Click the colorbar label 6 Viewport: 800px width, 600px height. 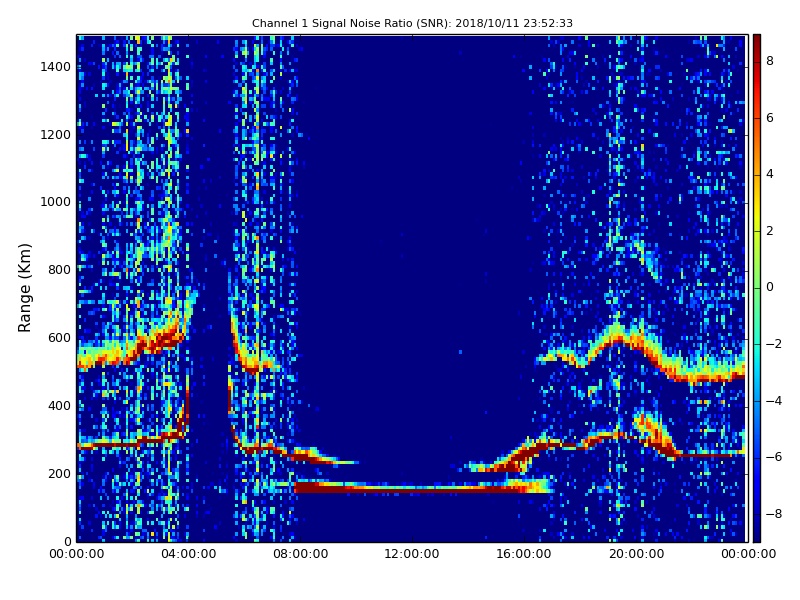(769, 118)
